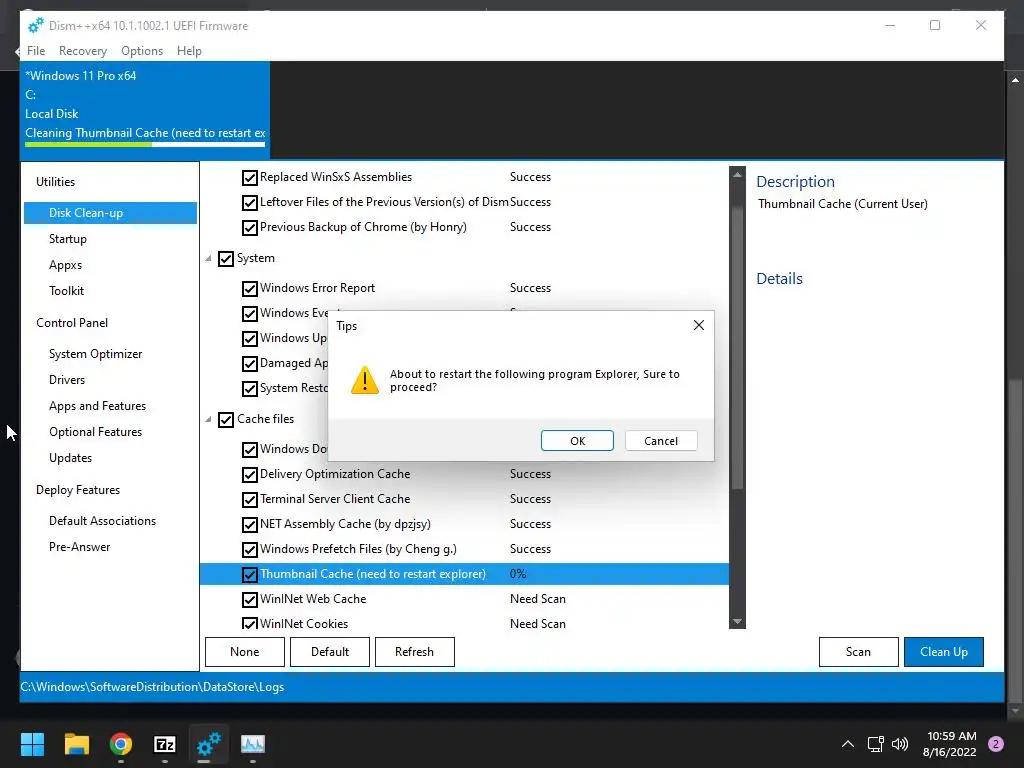1024x768 pixels.
Task: Open Default Associations
Action: pos(103,521)
